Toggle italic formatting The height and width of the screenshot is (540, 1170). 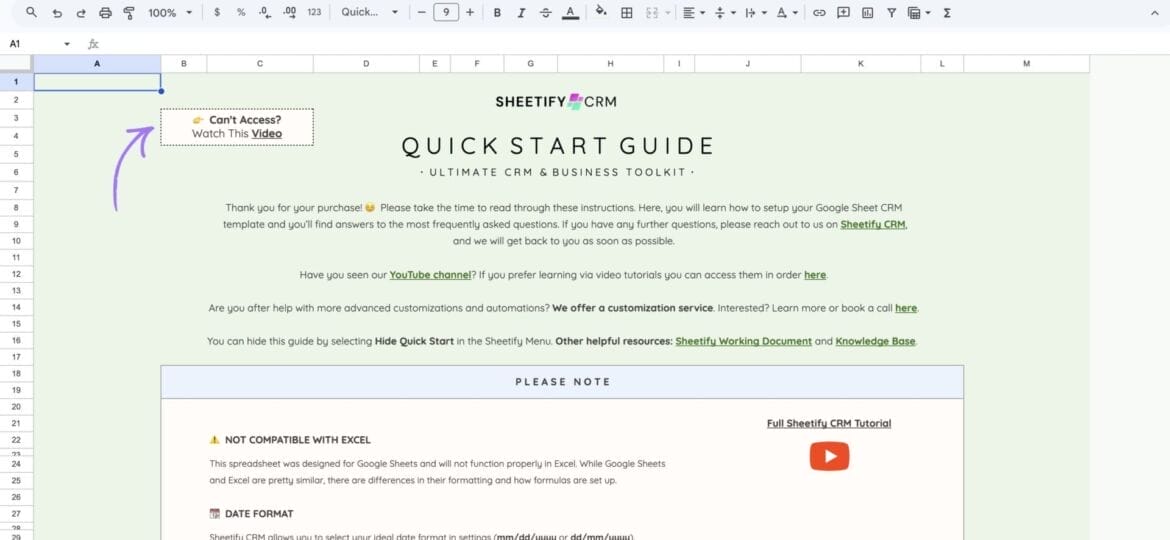click(x=521, y=13)
